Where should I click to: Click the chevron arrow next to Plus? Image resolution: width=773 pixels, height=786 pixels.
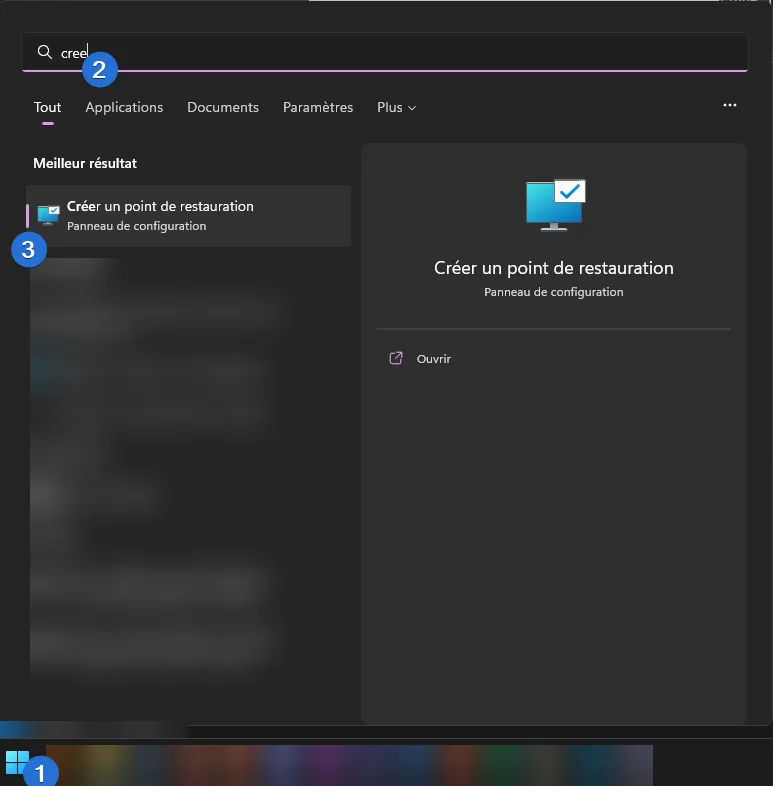[x=412, y=108]
